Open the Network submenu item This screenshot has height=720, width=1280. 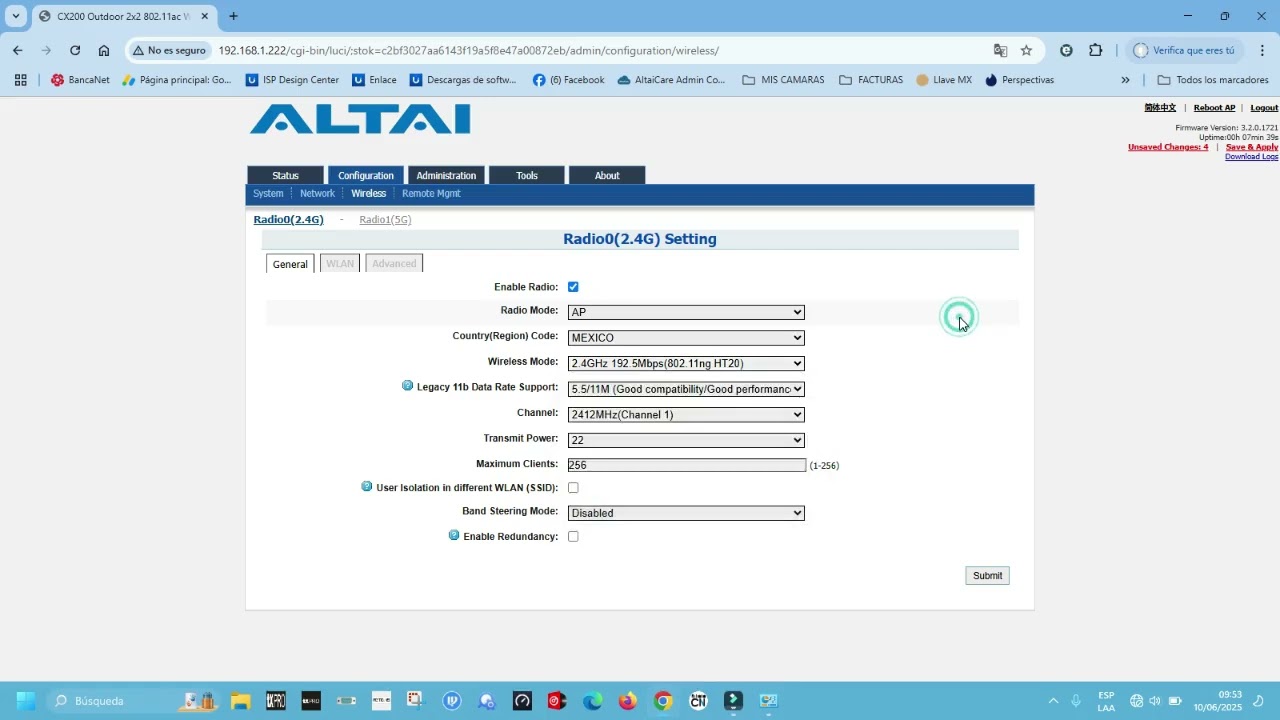coord(317,194)
